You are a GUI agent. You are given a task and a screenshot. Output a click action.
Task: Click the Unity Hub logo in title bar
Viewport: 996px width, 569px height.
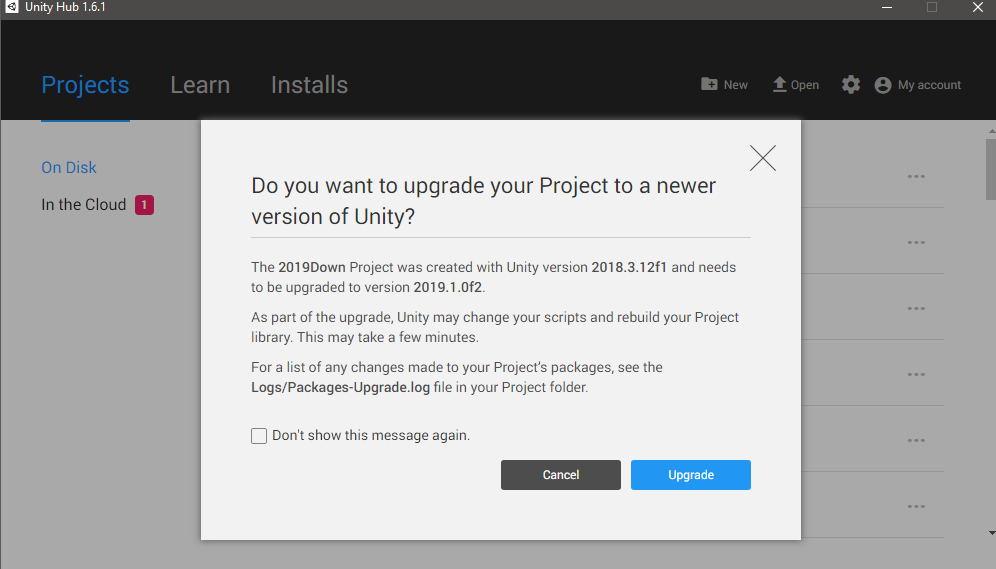click(x=12, y=8)
